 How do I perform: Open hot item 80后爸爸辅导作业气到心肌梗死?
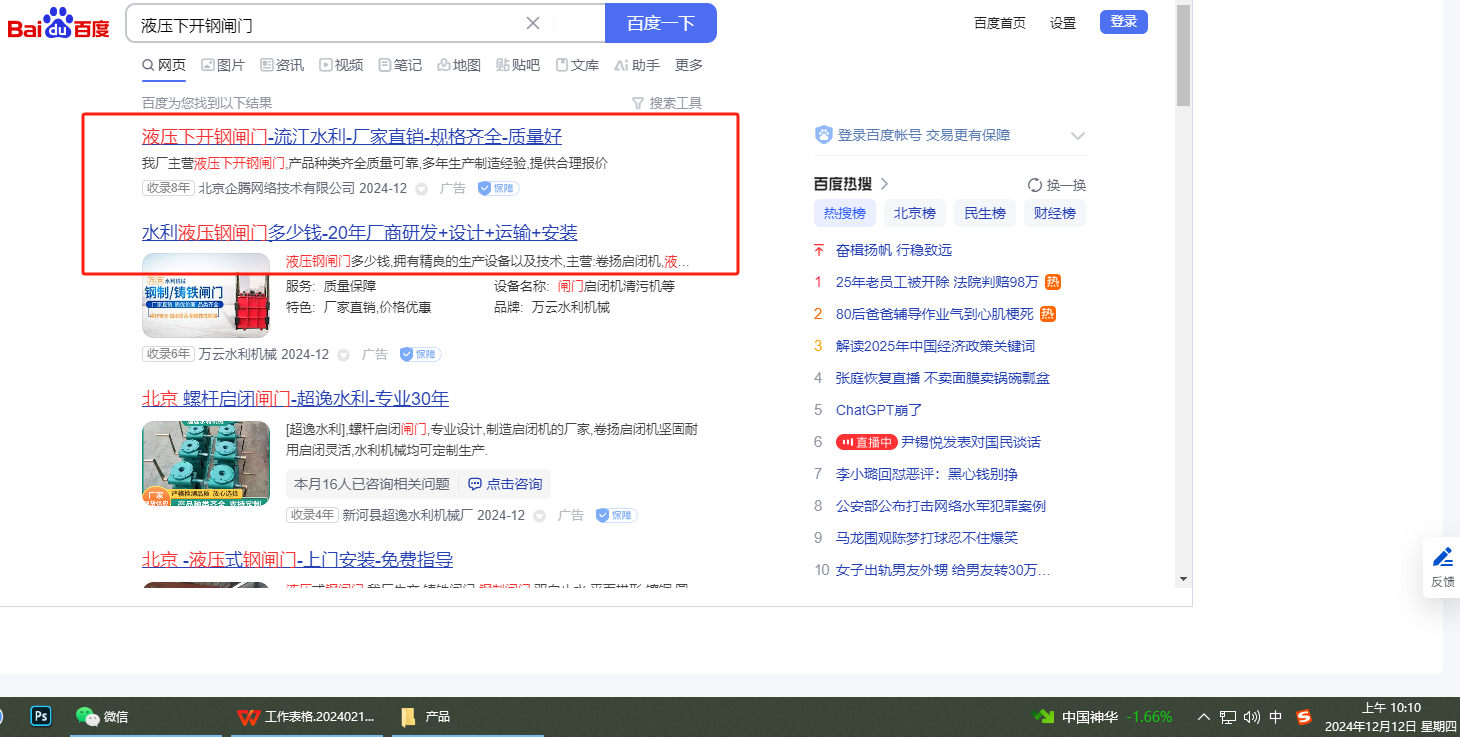[x=935, y=314]
